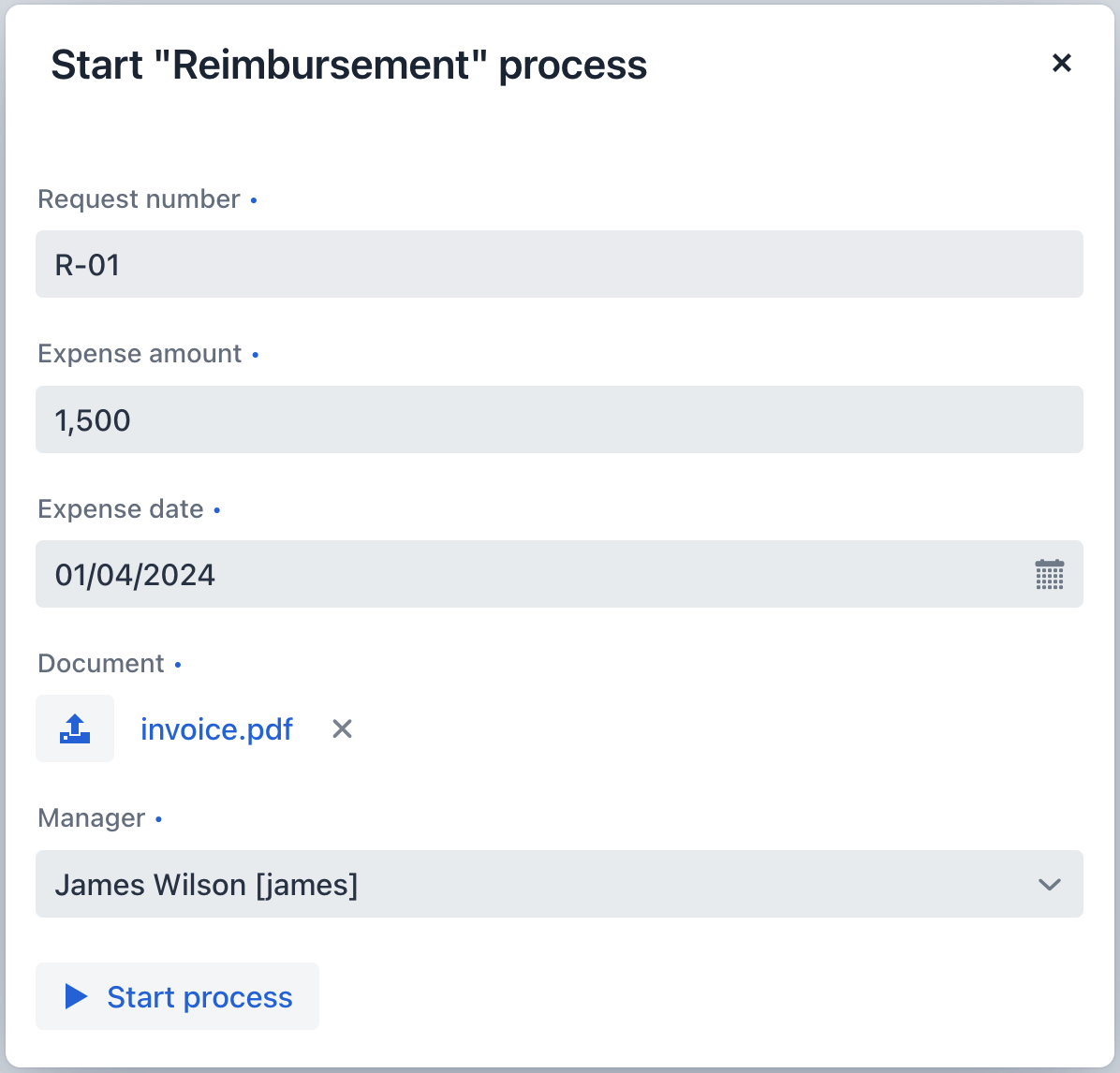Click the upload icon under Document
The image size is (1120, 1073).
point(75,728)
